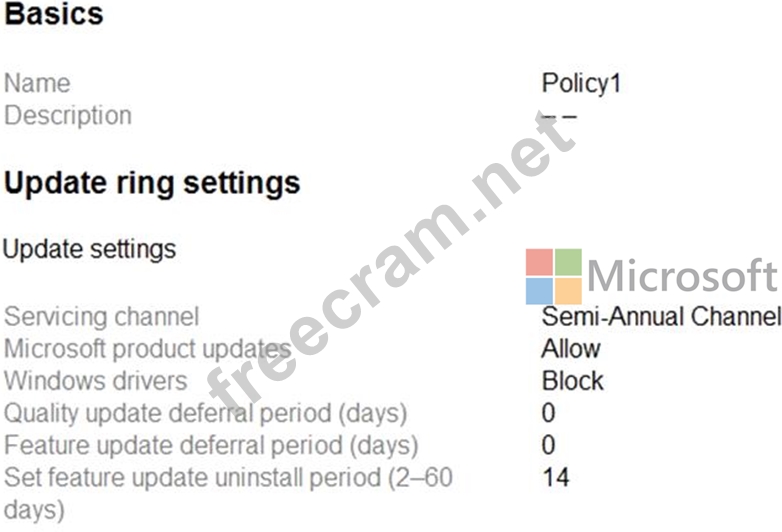Select the uninstall period value 14
This screenshot has height=532, width=782.
(x=556, y=477)
